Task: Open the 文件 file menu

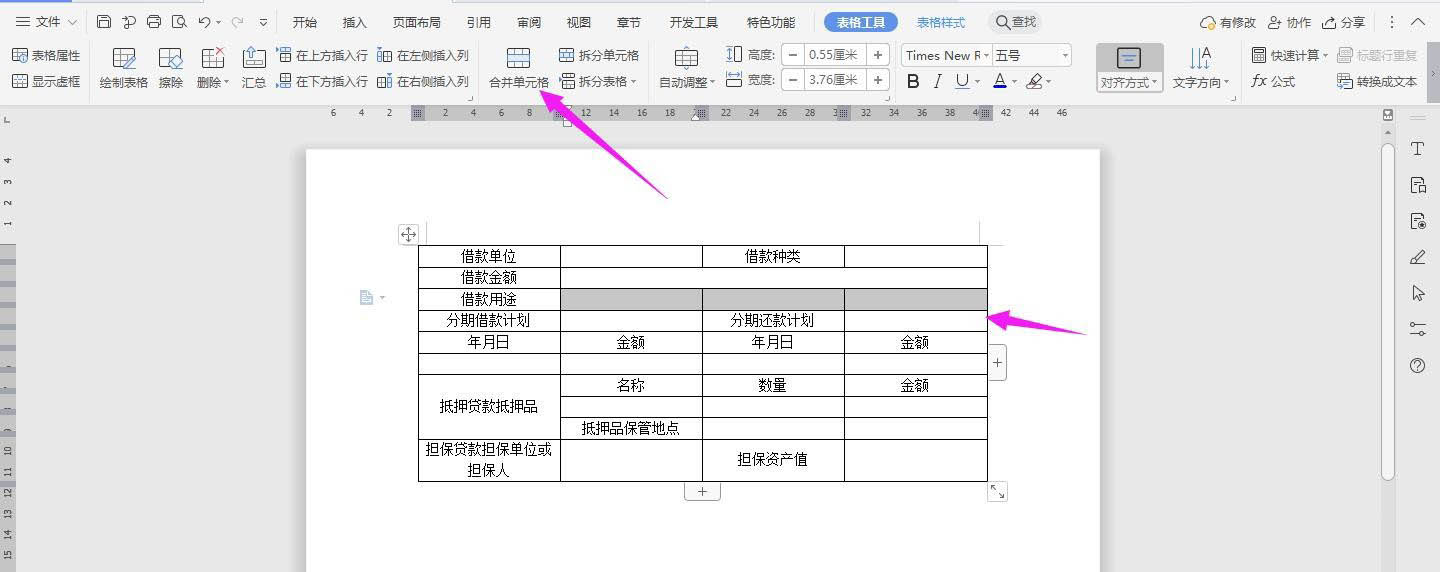Action: [x=46, y=22]
